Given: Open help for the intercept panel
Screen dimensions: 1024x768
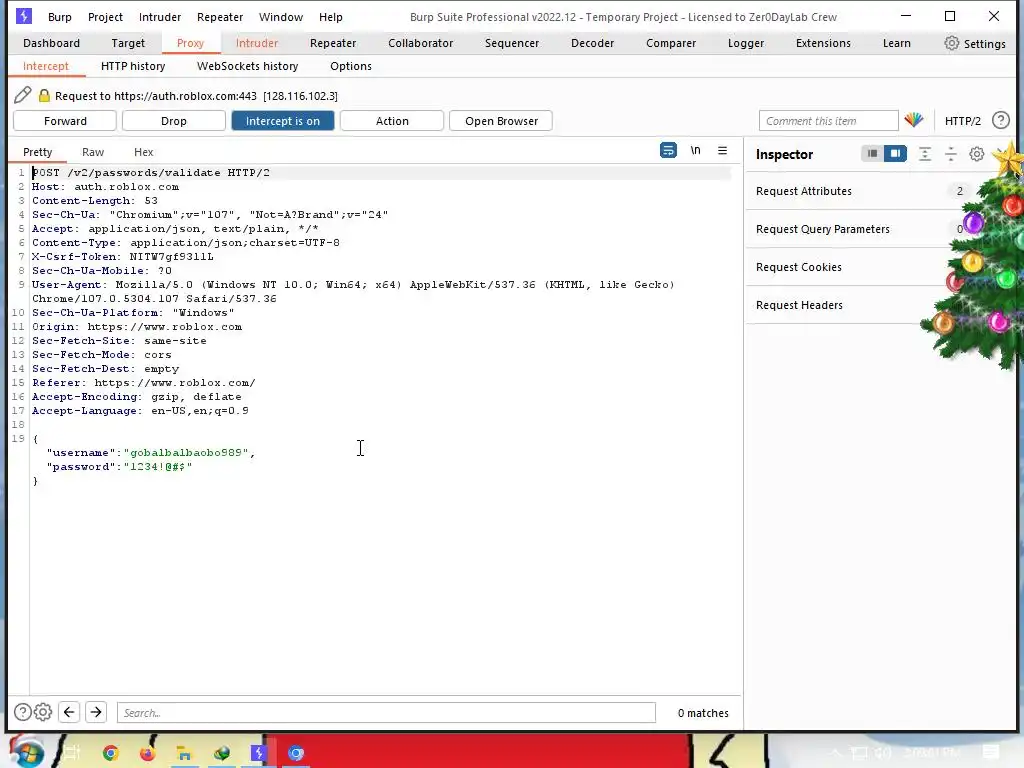Looking at the screenshot, I should [1000, 120].
